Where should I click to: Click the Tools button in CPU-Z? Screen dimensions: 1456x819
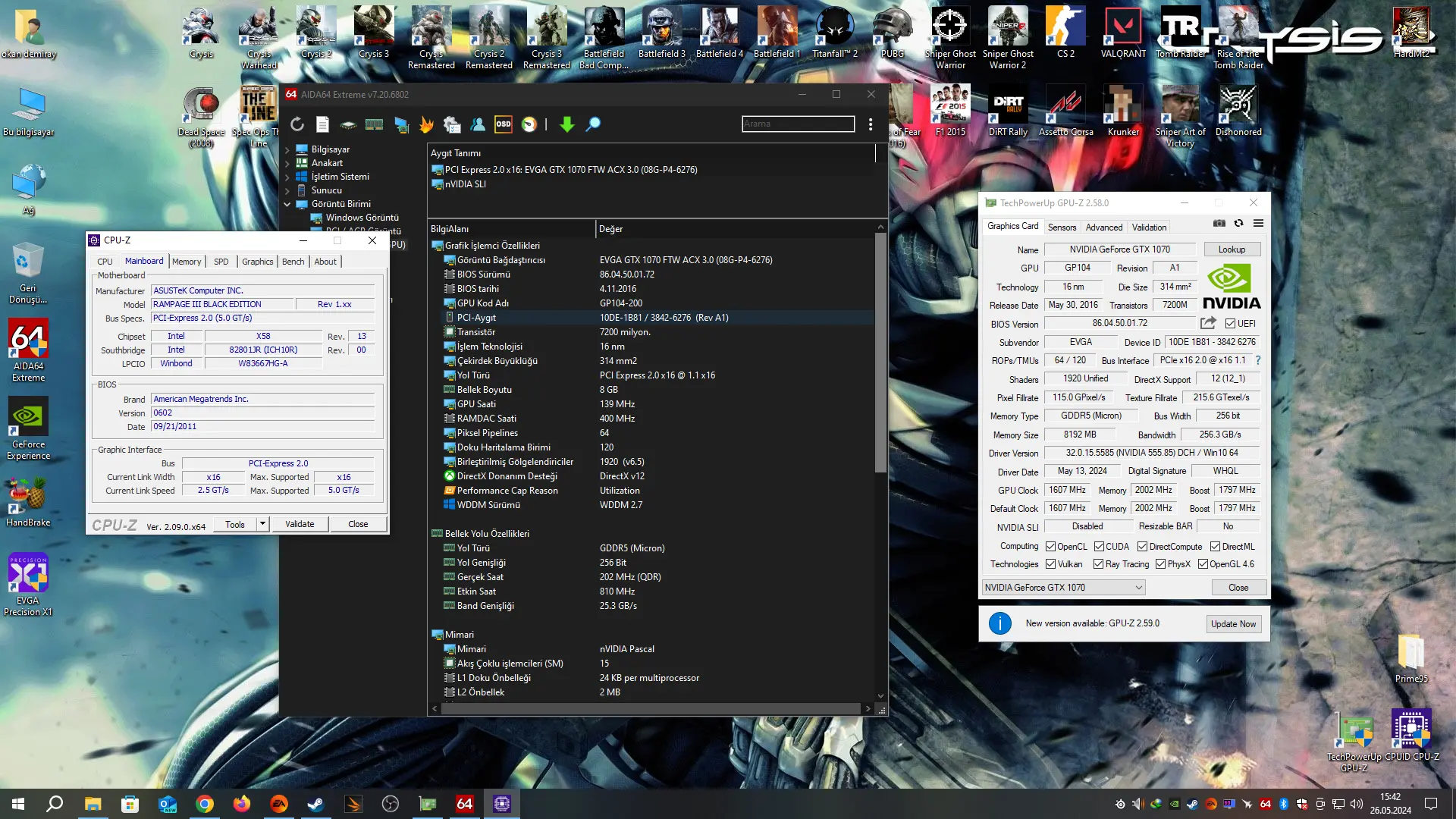pos(235,524)
